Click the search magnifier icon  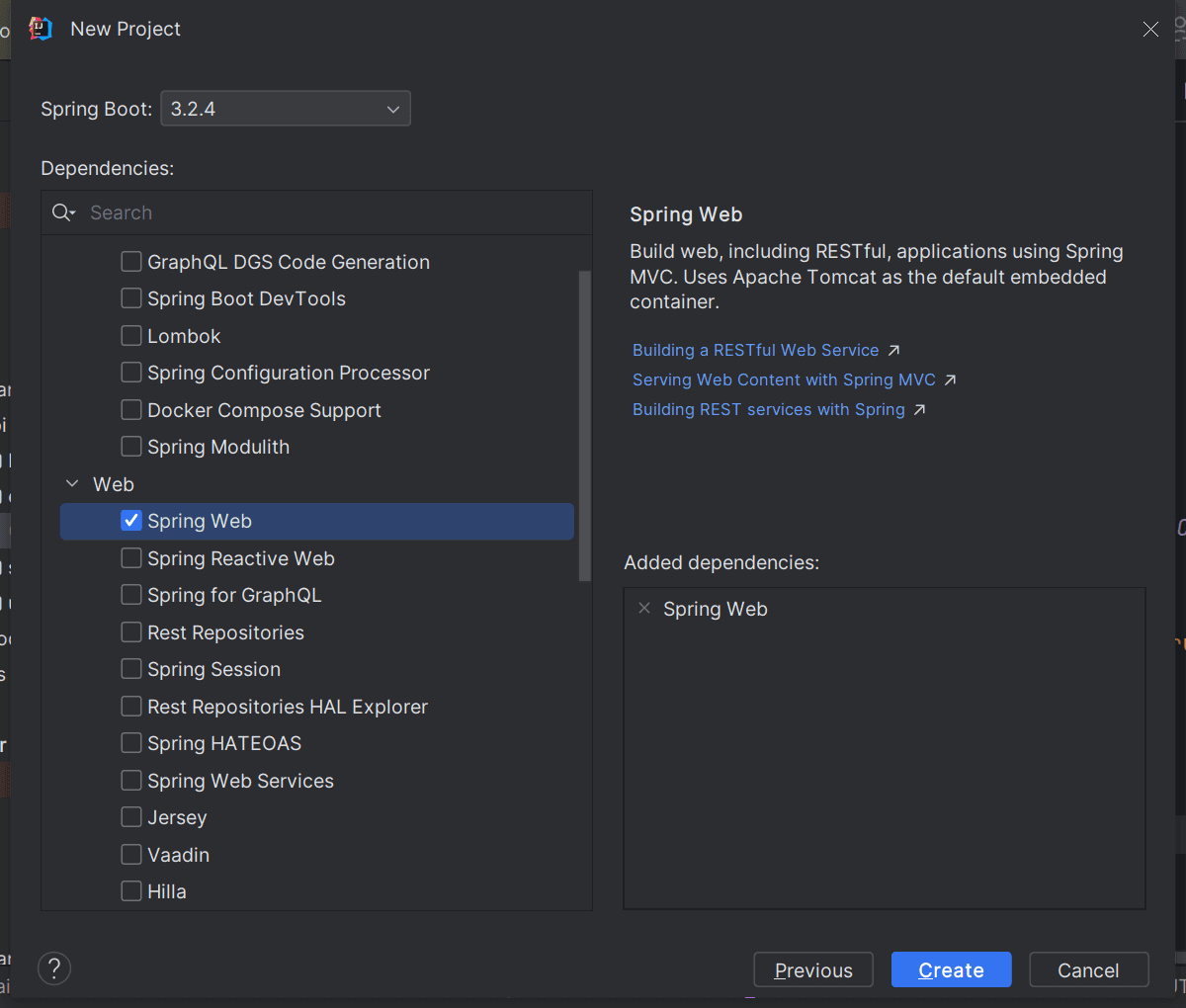63,212
